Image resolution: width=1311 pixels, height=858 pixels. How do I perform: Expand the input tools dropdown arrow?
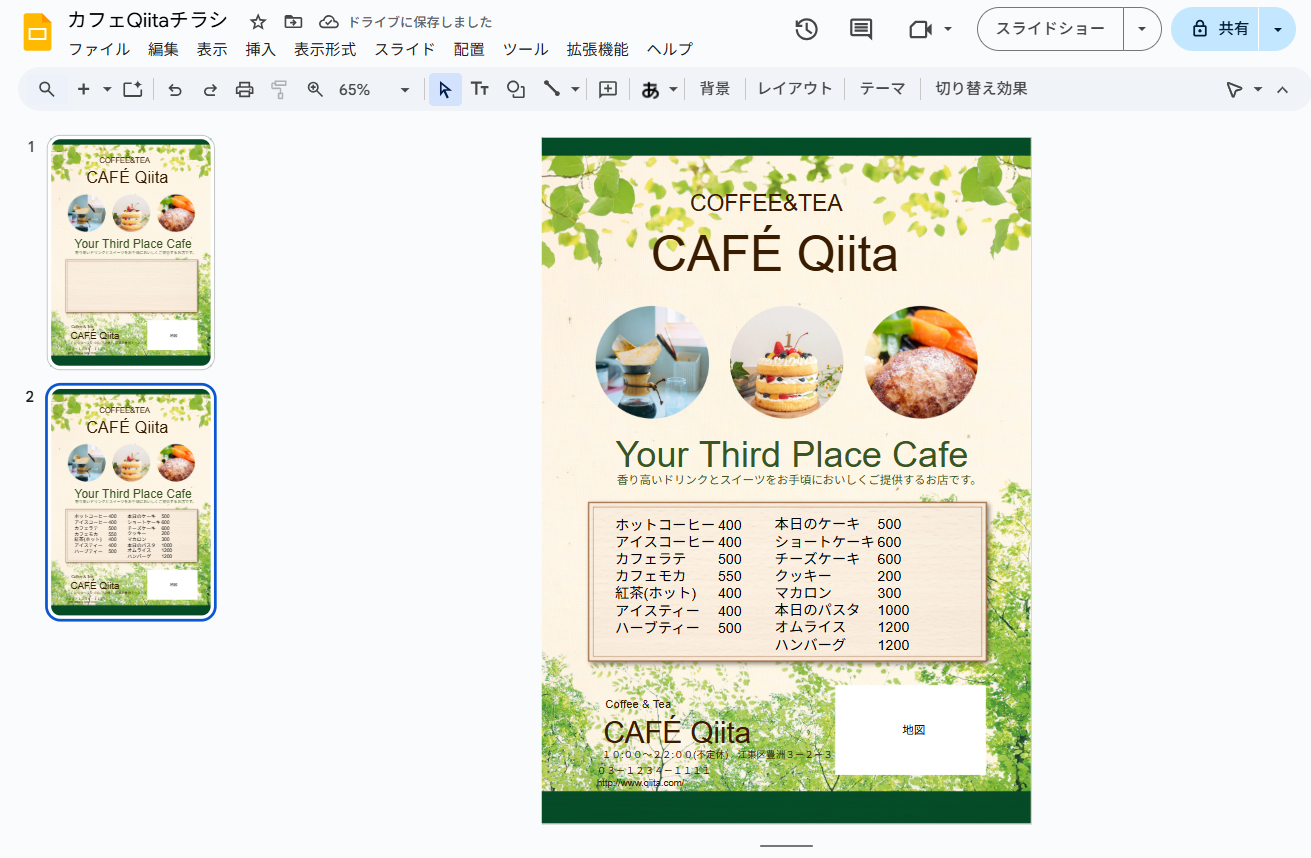click(x=674, y=89)
